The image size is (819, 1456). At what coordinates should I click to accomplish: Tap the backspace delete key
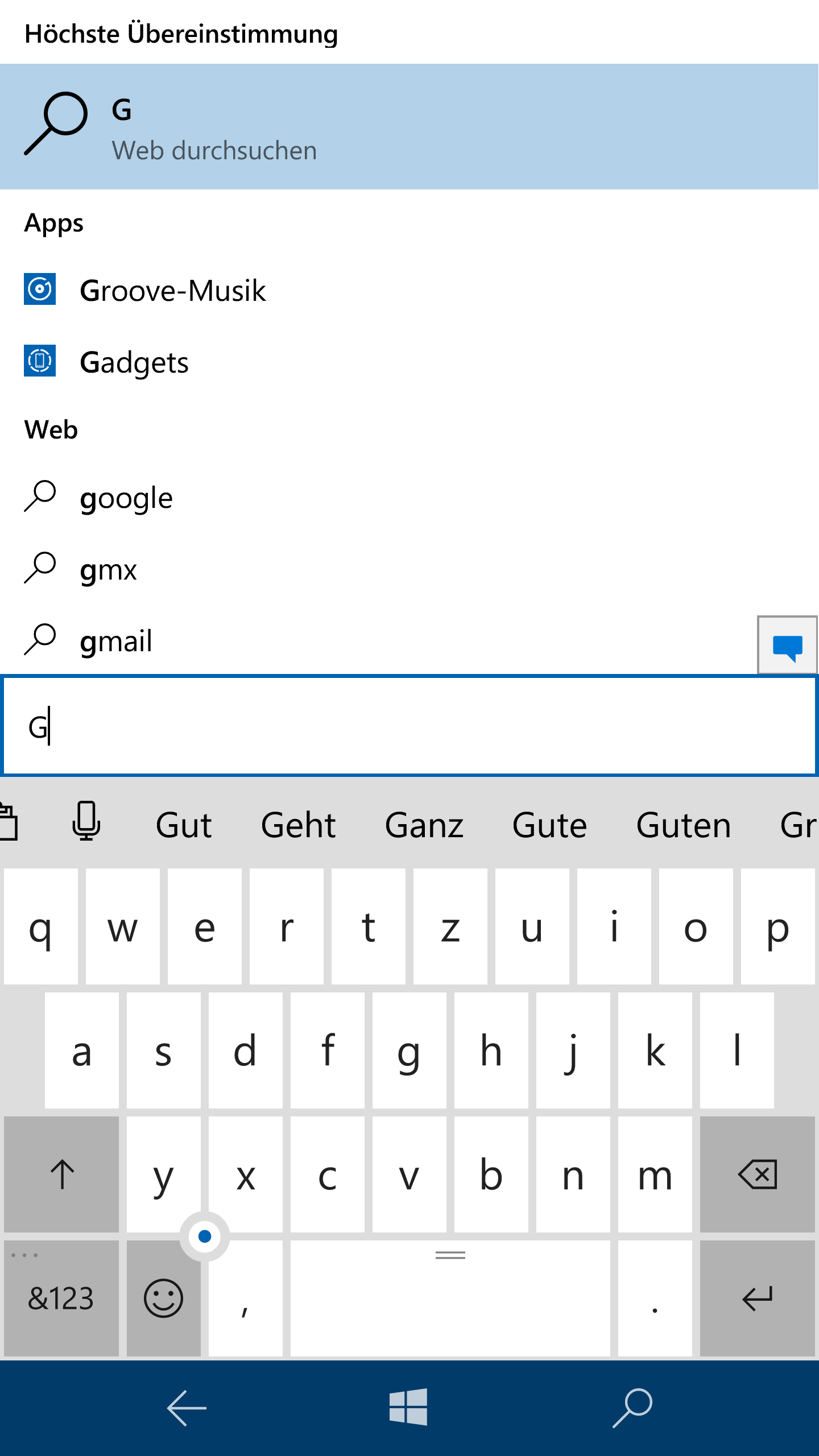point(758,1174)
